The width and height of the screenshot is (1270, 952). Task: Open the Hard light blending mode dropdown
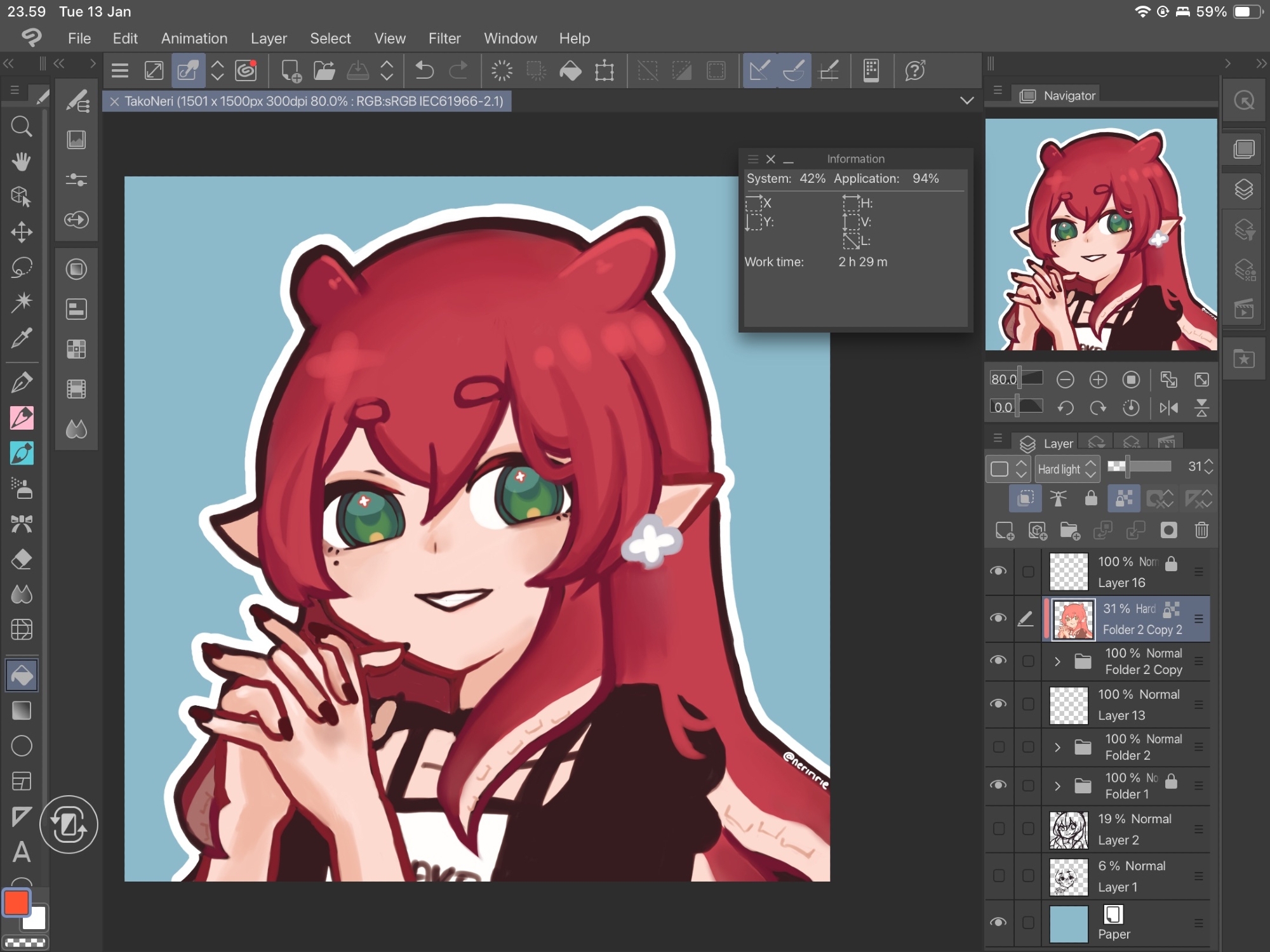tap(1067, 469)
